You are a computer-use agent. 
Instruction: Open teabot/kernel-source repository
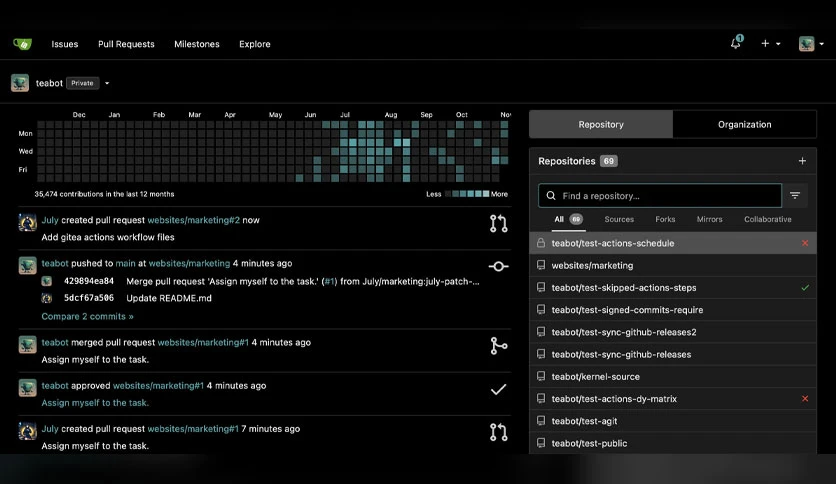(596, 377)
